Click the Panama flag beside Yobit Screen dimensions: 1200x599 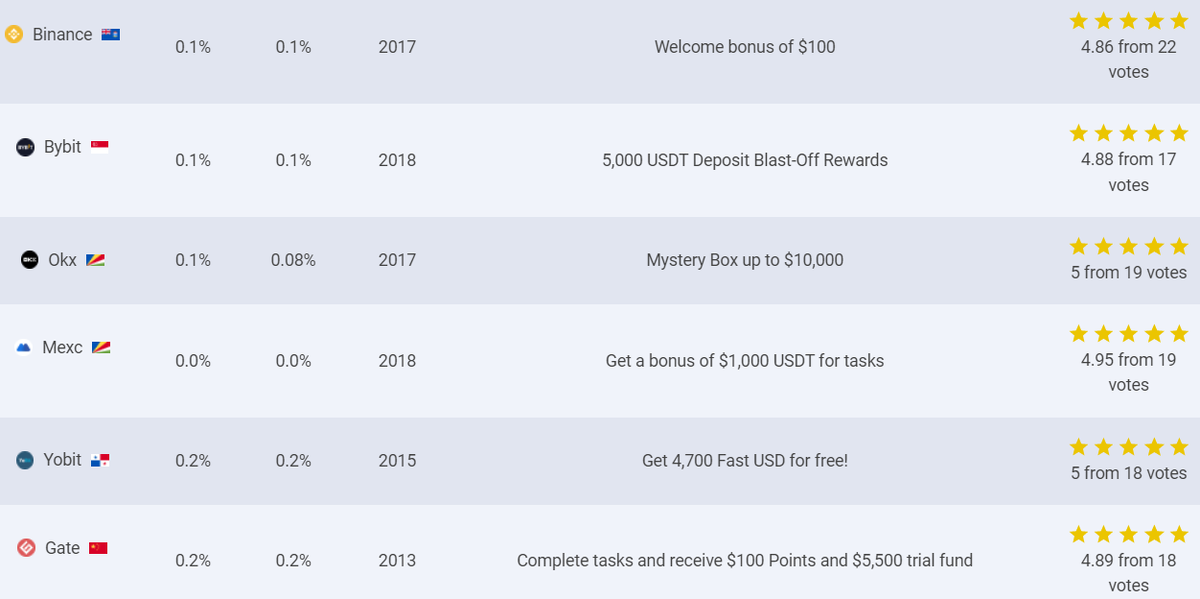point(100,461)
